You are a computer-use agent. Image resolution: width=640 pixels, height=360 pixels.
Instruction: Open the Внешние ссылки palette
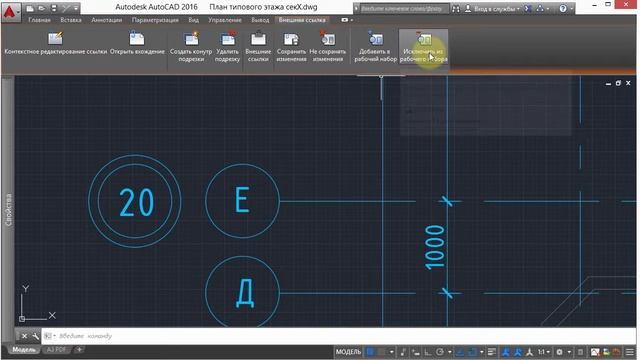coord(258,47)
